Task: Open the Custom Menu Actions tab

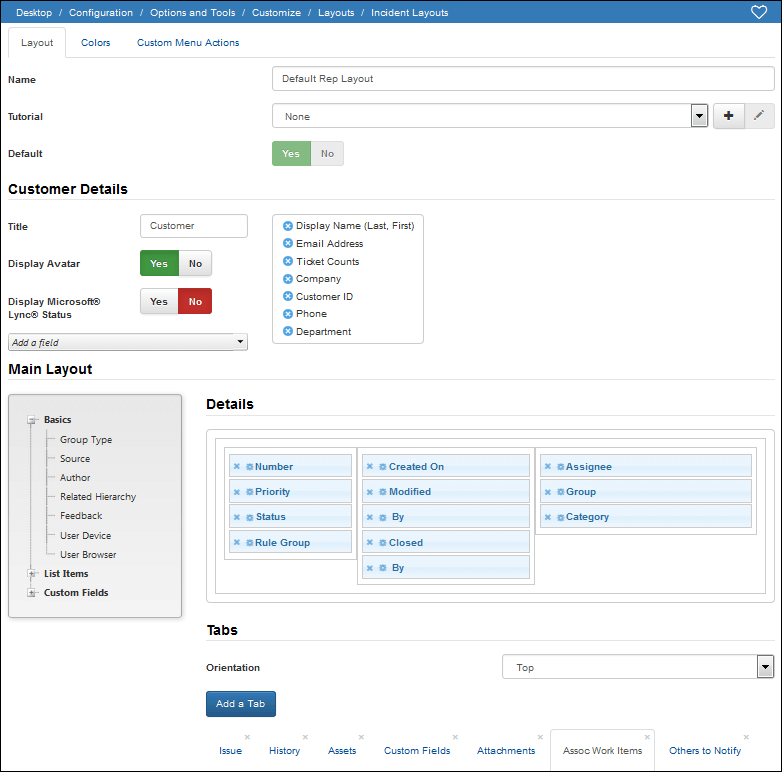Action: point(188,43)
